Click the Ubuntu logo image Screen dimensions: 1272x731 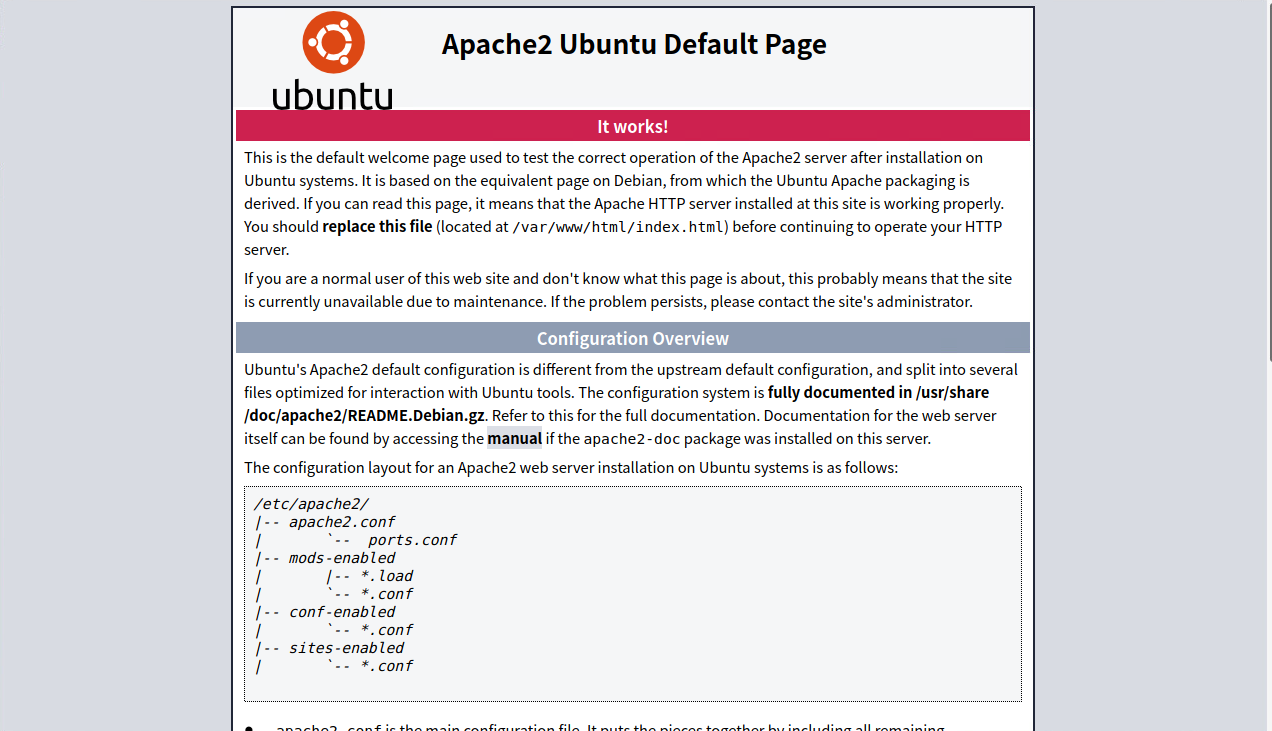[x=333, y=60]
